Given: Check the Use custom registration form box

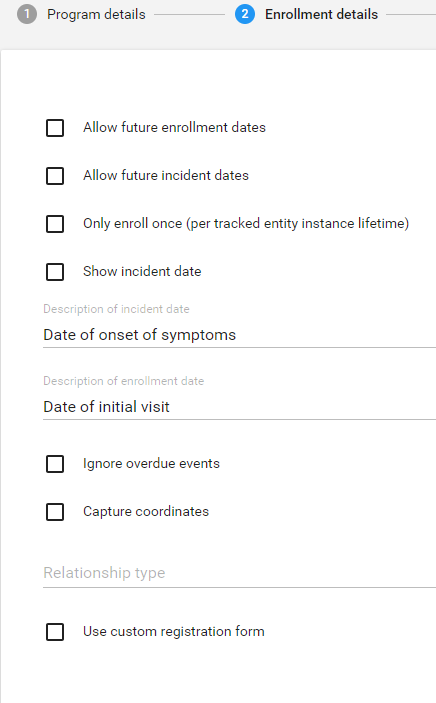Looking at the screenshot, I should click(x=55, y=632).
